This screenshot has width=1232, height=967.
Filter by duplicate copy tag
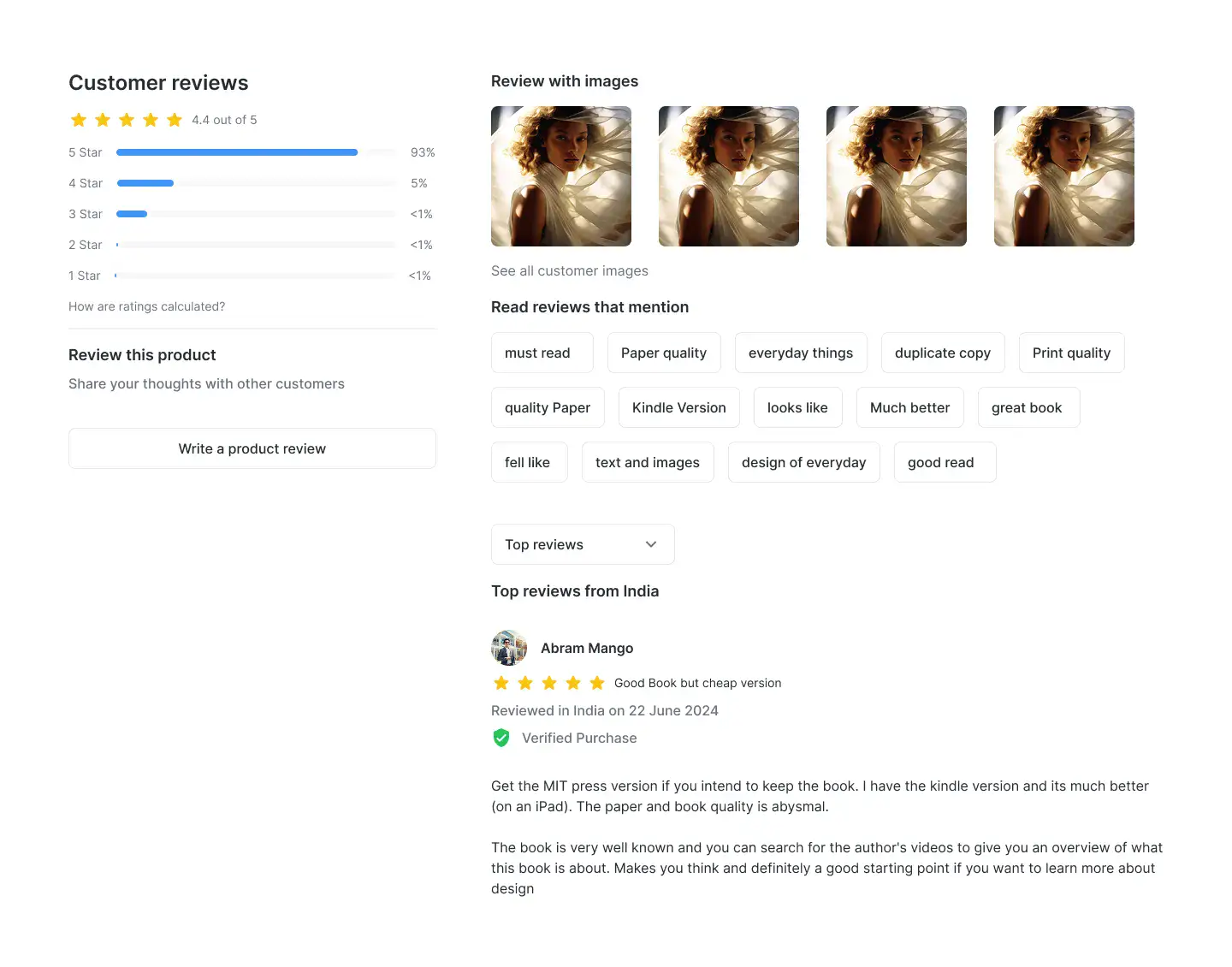pyautogui.click(x=943, y=353)
